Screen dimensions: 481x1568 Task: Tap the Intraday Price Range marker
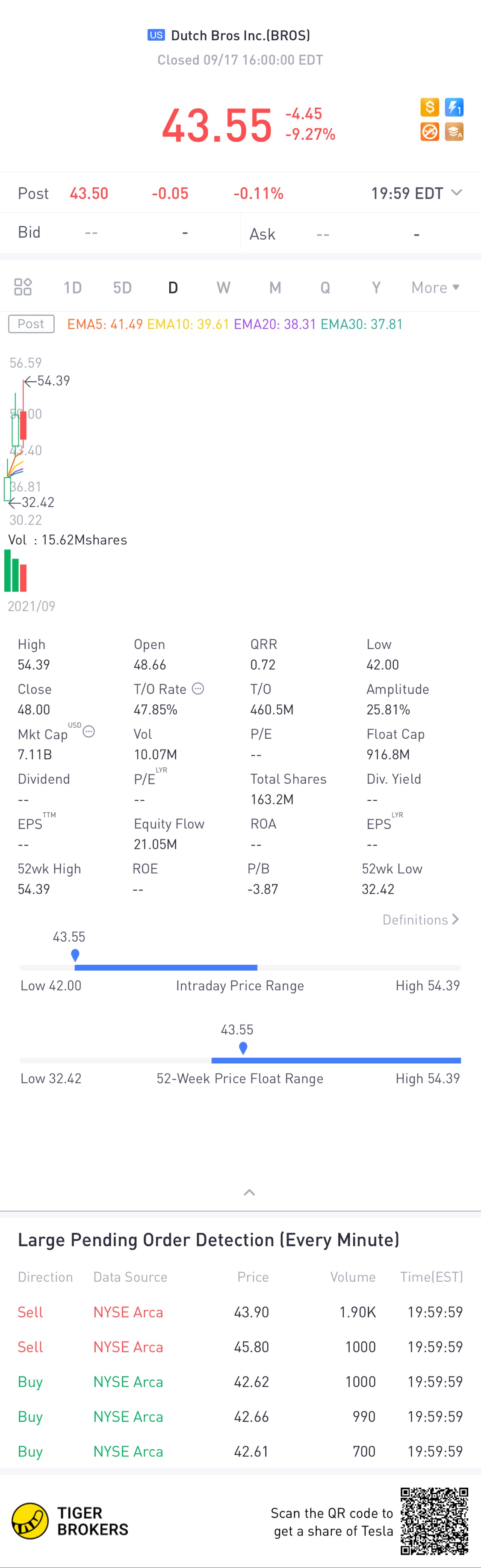pos(75,955)
